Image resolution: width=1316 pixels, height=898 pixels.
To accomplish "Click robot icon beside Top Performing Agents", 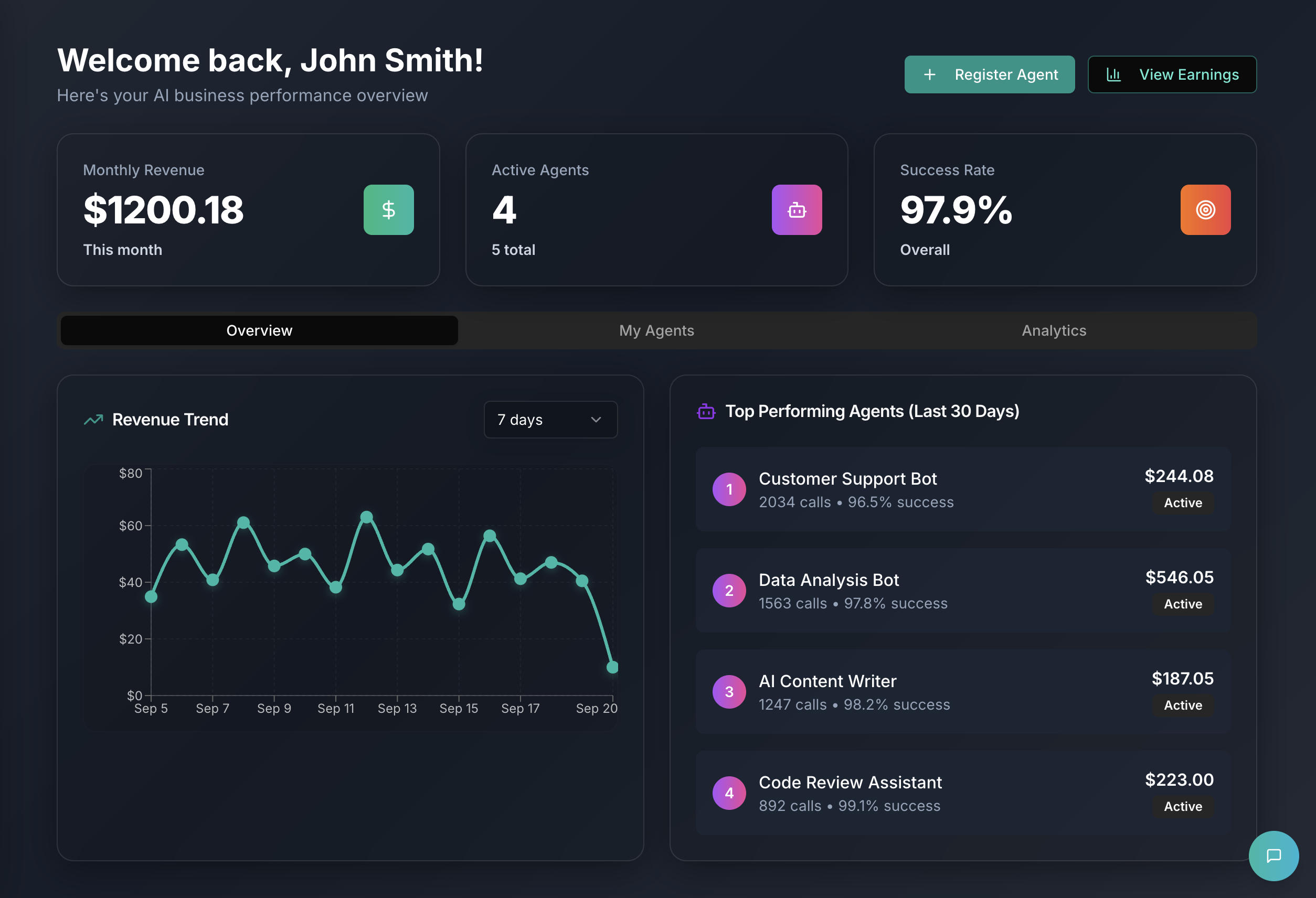I will [x=706, y=412].
